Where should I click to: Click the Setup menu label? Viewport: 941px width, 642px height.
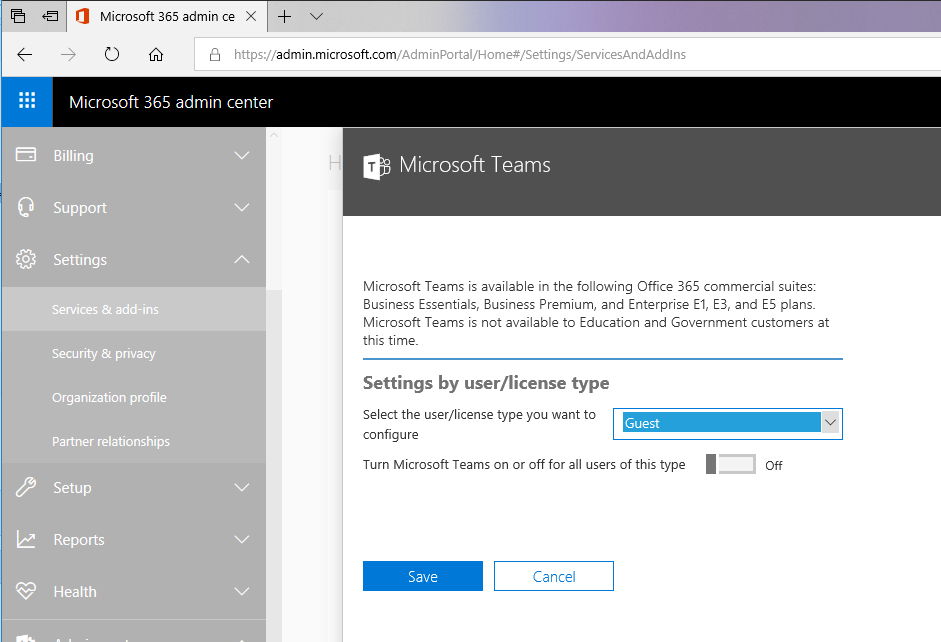pyautogui.click(x=72, y=487)
